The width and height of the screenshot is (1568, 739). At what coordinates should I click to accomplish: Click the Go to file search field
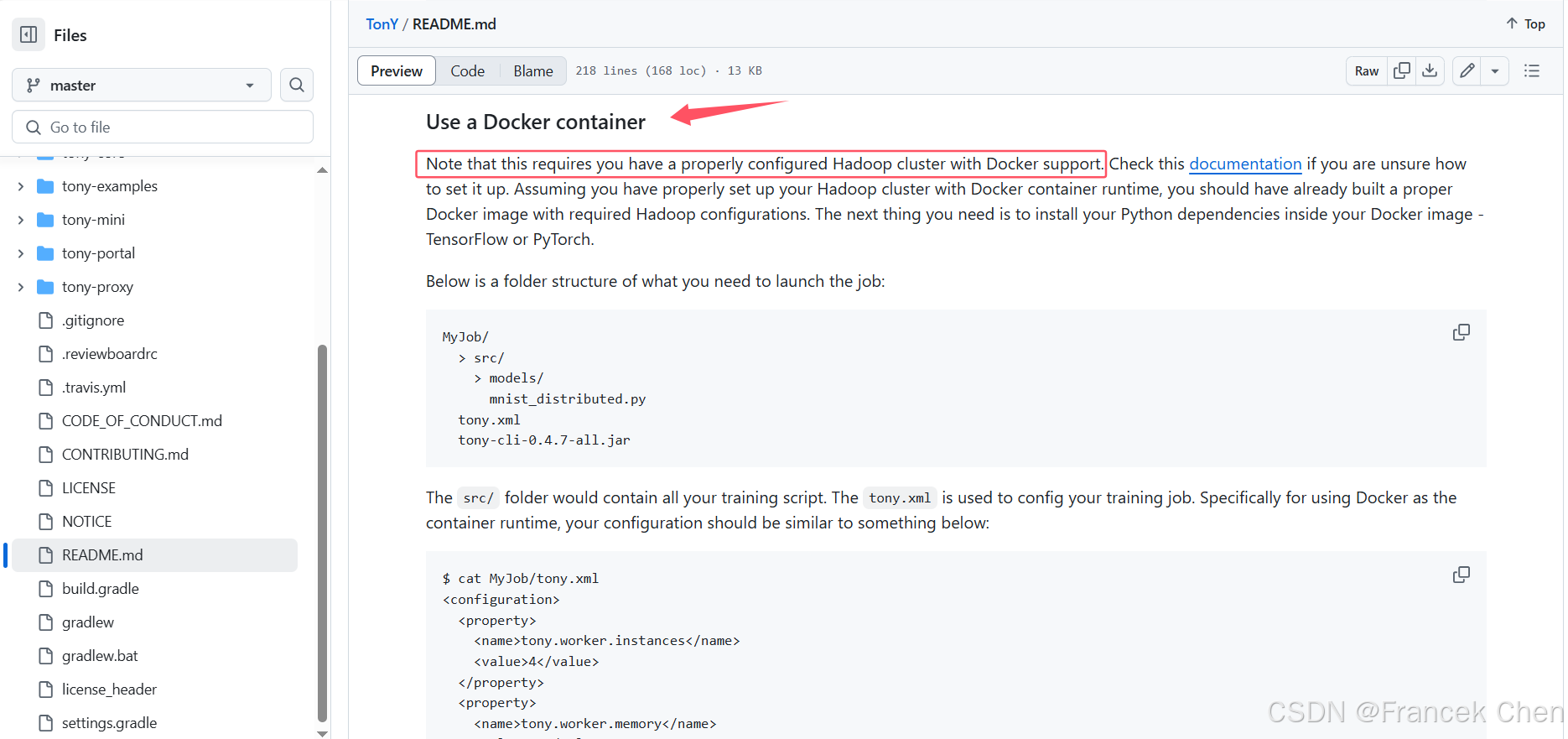pos(163,127)
